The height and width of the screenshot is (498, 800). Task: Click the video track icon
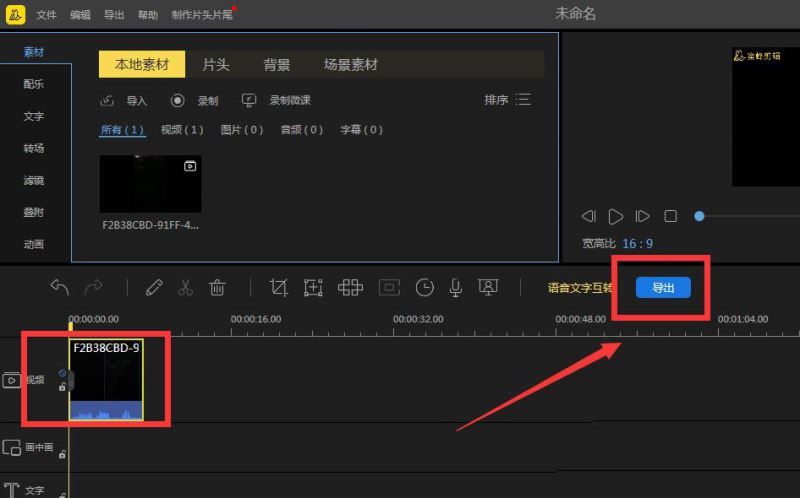pyautogui.click(x=11, y=380)
